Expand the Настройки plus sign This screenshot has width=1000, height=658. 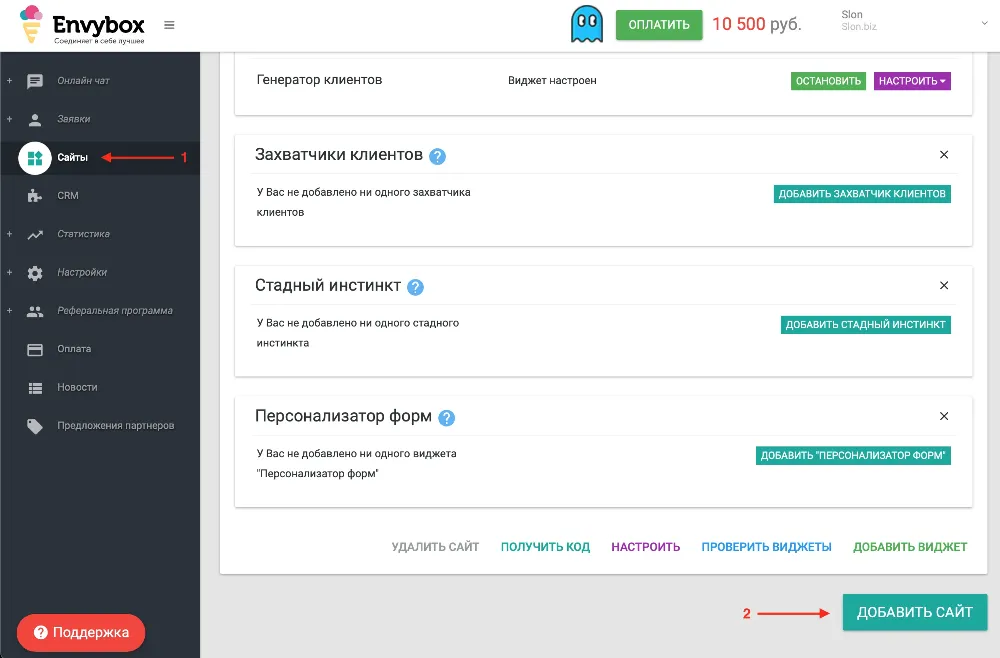(x=10, y=272)
